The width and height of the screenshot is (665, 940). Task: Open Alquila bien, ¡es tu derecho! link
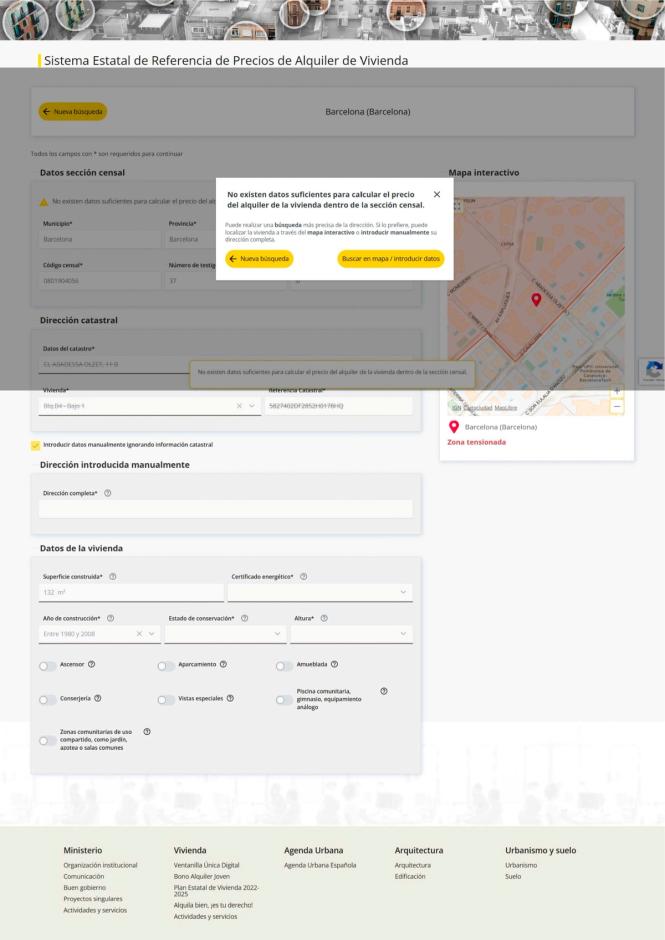coord(213,905)
